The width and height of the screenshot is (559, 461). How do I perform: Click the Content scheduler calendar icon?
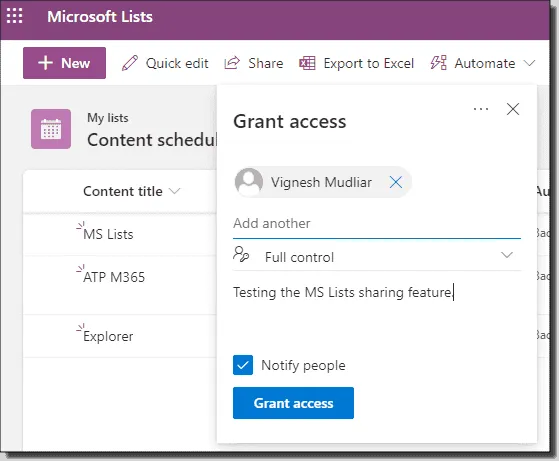[x=51, y=129]
